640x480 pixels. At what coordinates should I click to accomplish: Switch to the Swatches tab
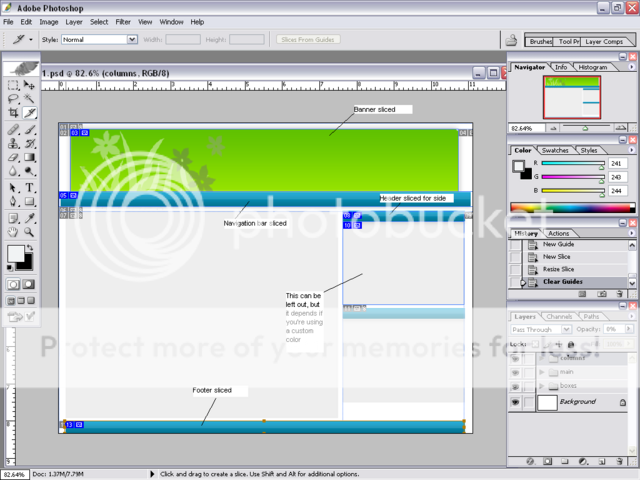pos(556,150)
